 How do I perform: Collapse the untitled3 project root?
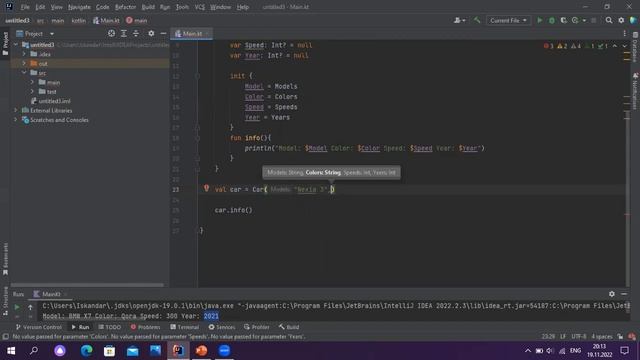[16, 44]
